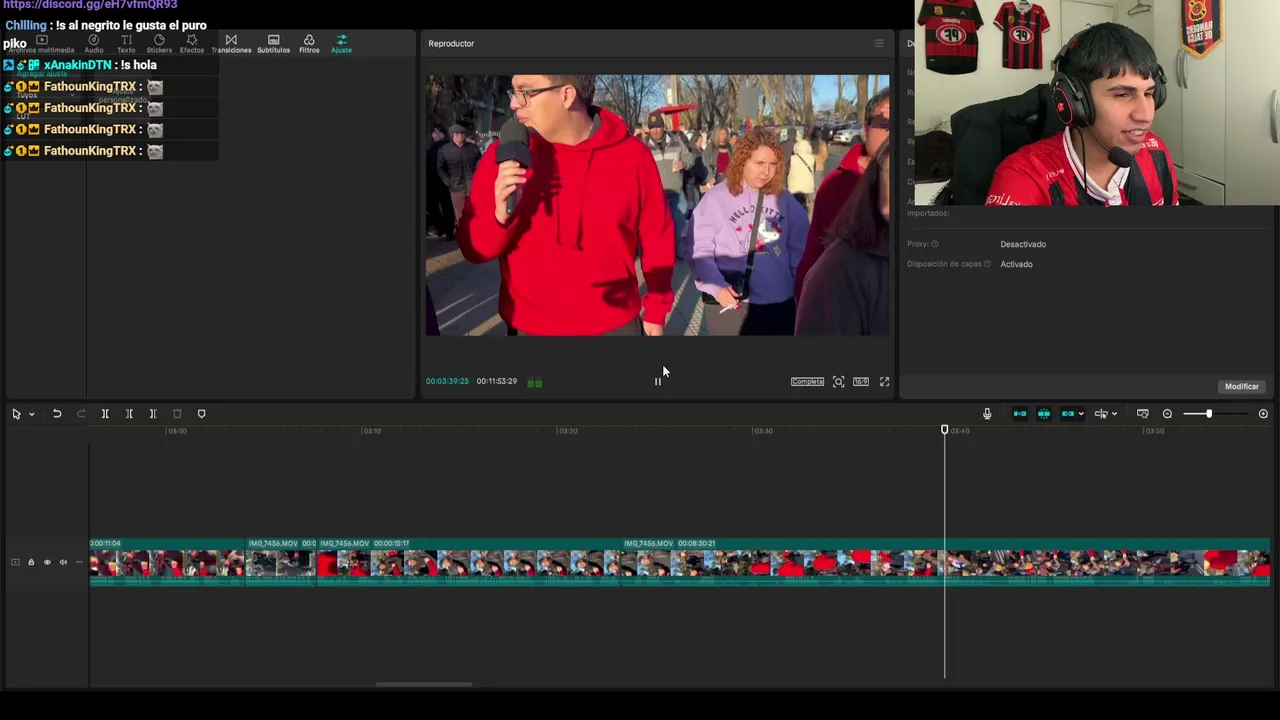Select the pointer selection tool
This screenshot has width=1280, height=720.
pyautogui.click(x=16, y=414)
